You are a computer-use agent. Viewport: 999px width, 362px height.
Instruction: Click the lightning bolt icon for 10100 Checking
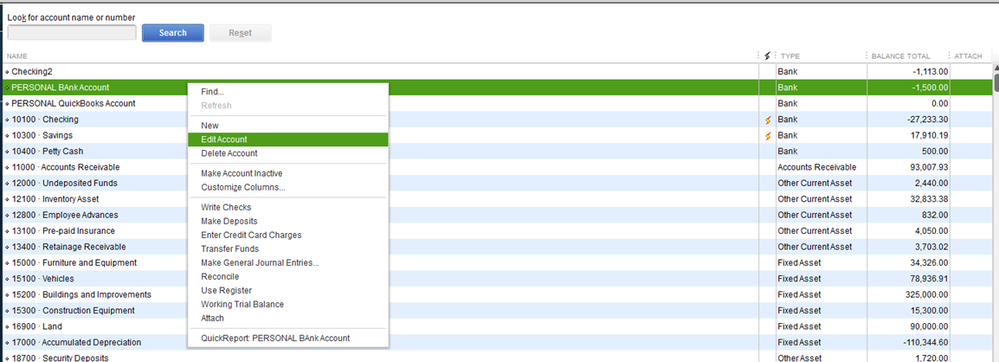767,119
